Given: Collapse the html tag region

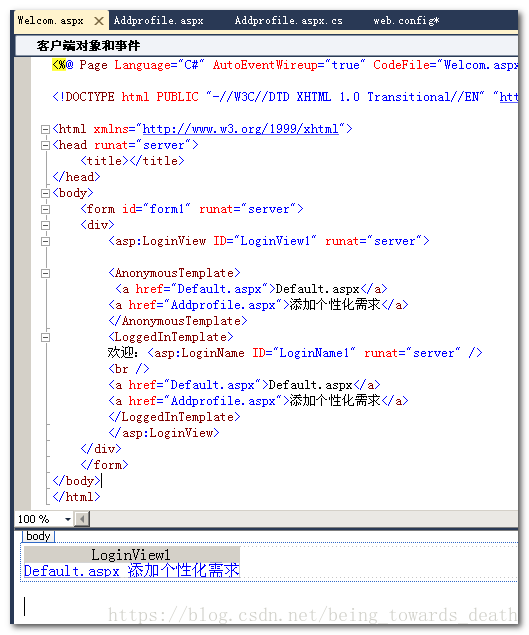Looking at the screenshot, I should [x=45, y=130].
